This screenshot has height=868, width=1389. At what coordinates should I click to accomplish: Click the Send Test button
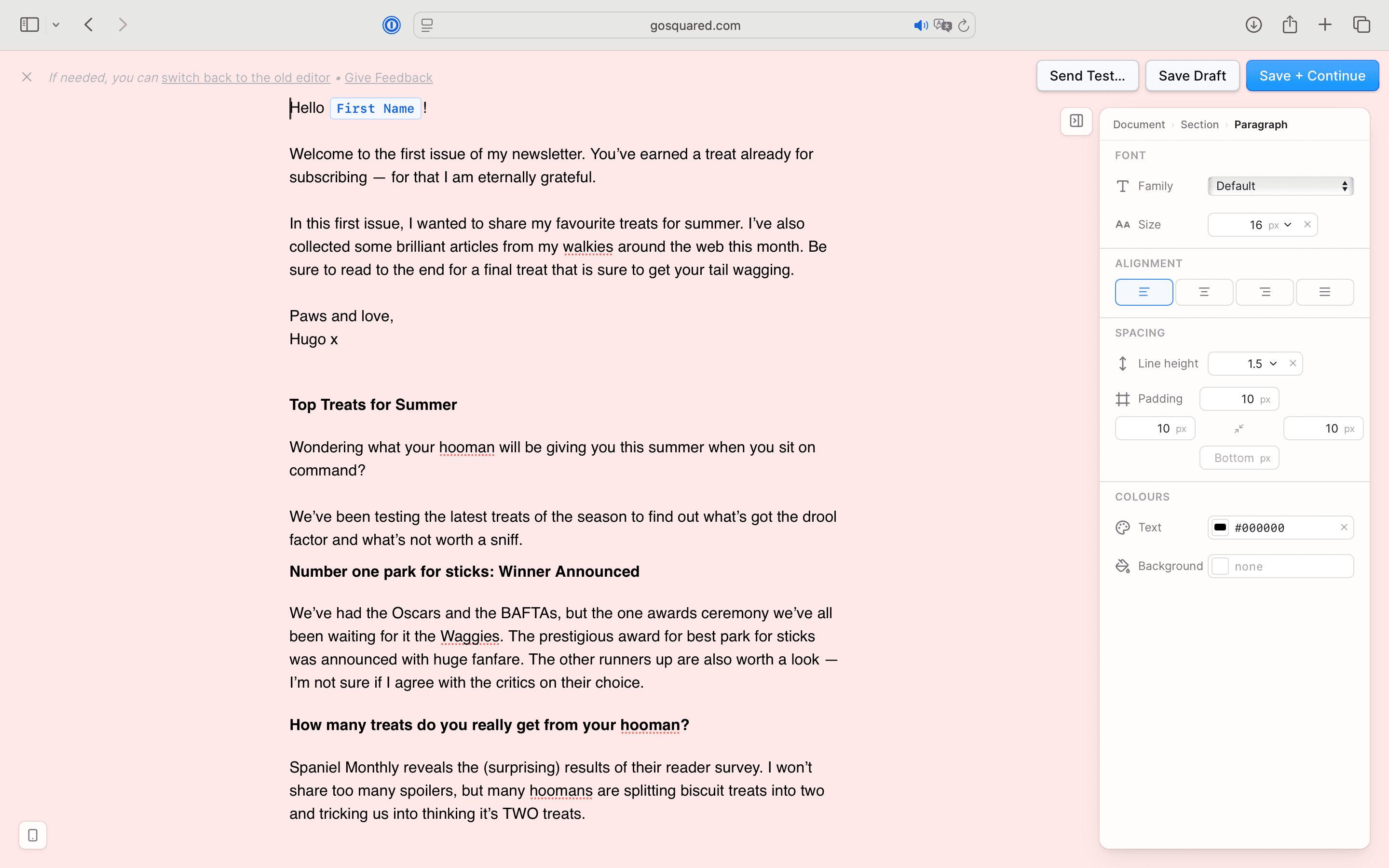coord(1087,76)
